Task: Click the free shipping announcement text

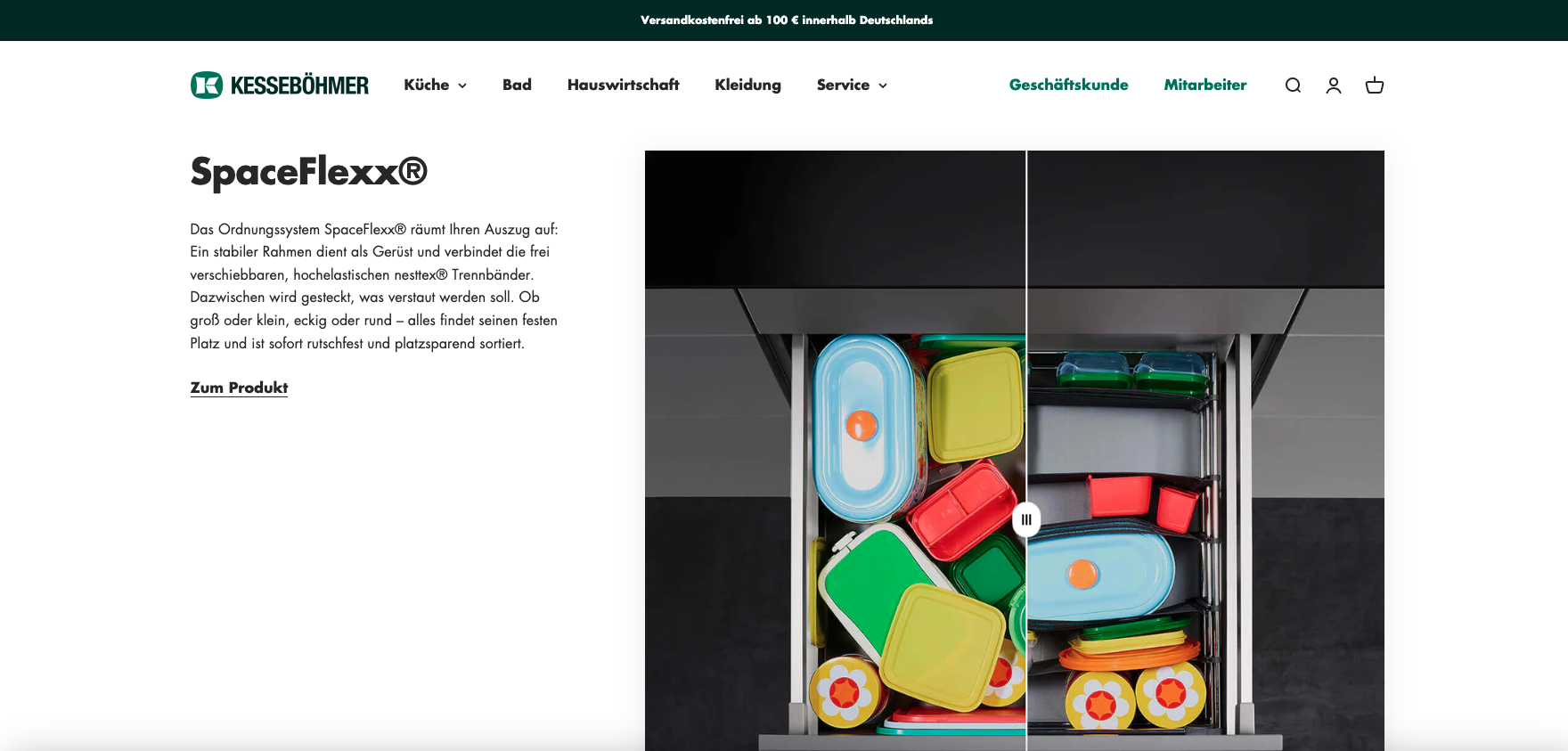Action: [x=787, y=20]
